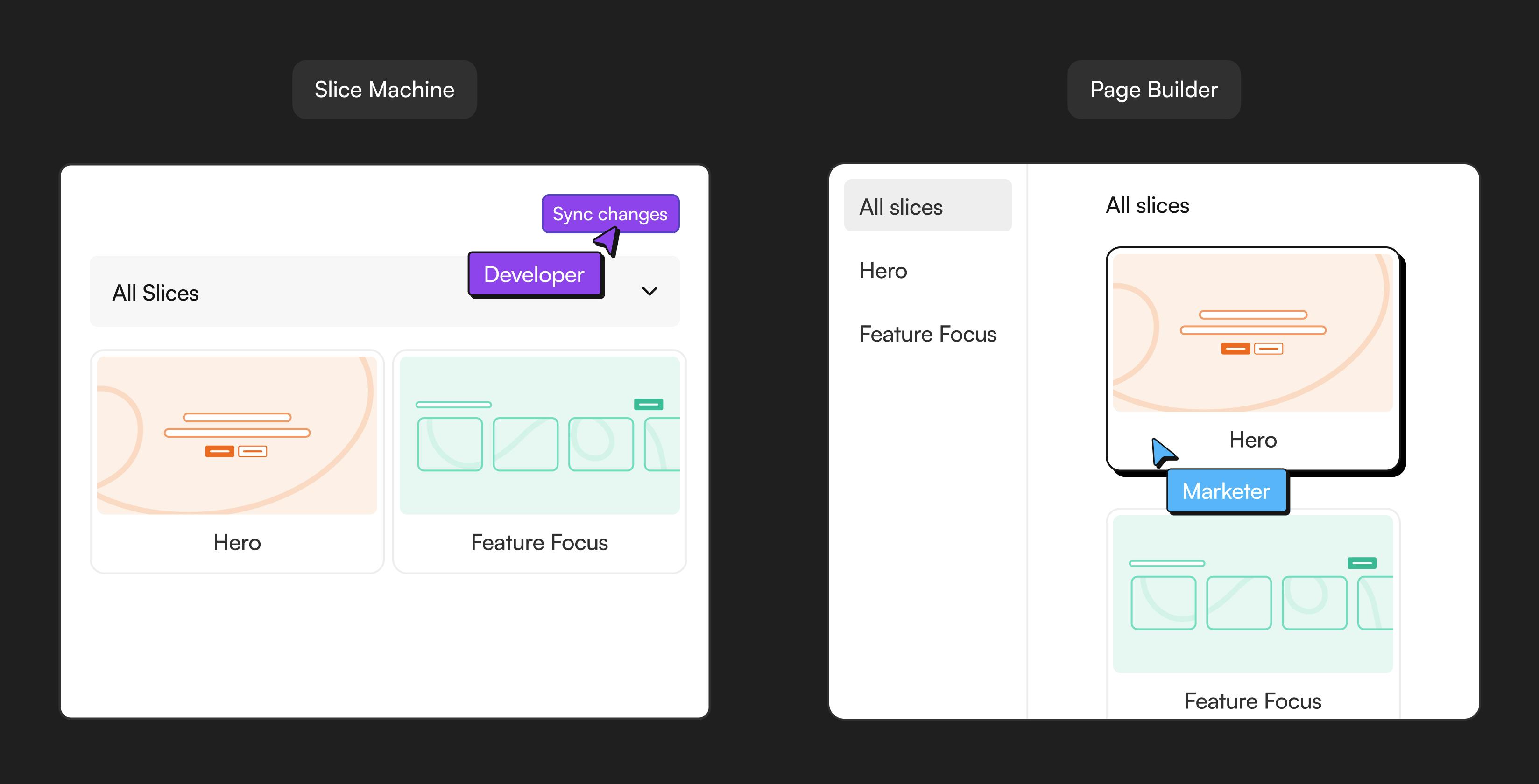Image resolution: width=1539 pixels, height=784 pixels.
Task: Click the purple Developer label tag
Action: [x=534, y=274]
